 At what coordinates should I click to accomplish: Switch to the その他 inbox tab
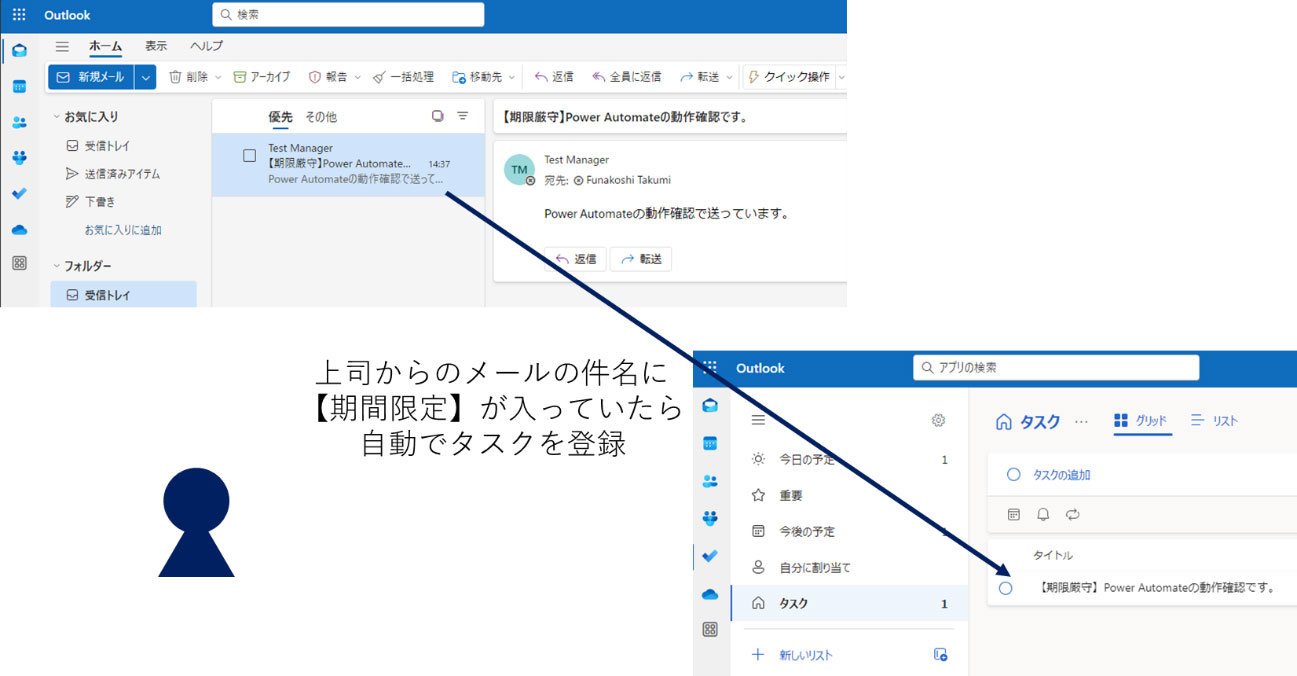pyautogui.click(x=321, y=117)
